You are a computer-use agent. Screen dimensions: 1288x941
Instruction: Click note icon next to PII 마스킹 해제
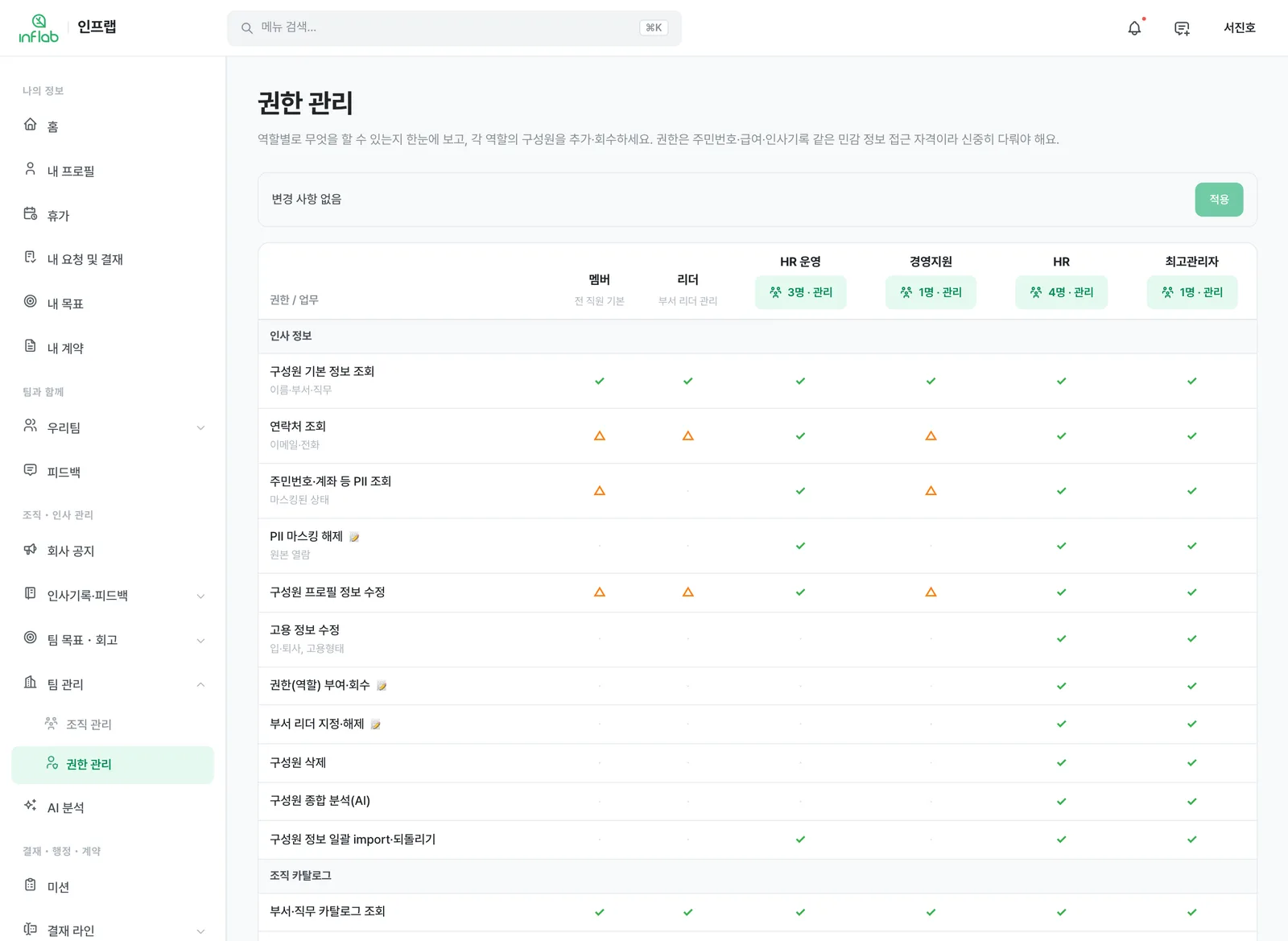click(x=354, y=537)
